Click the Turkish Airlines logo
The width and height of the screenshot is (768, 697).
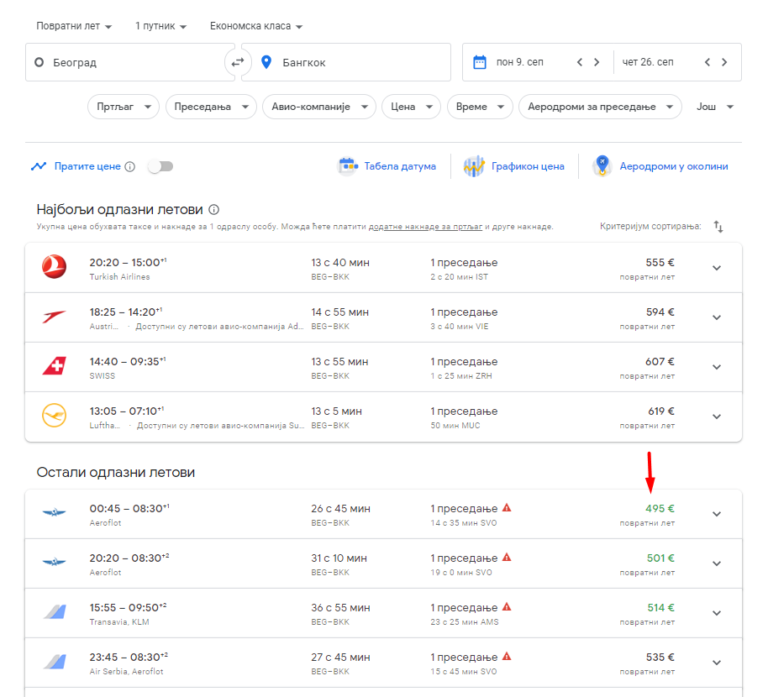(54, 268)
